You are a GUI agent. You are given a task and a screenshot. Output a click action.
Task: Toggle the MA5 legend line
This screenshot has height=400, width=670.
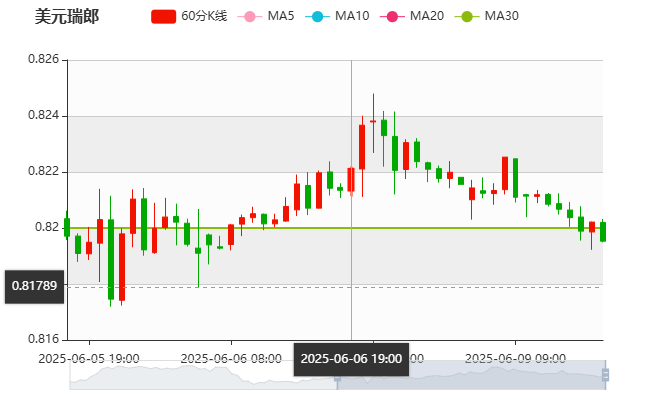[x=266, y=16]
